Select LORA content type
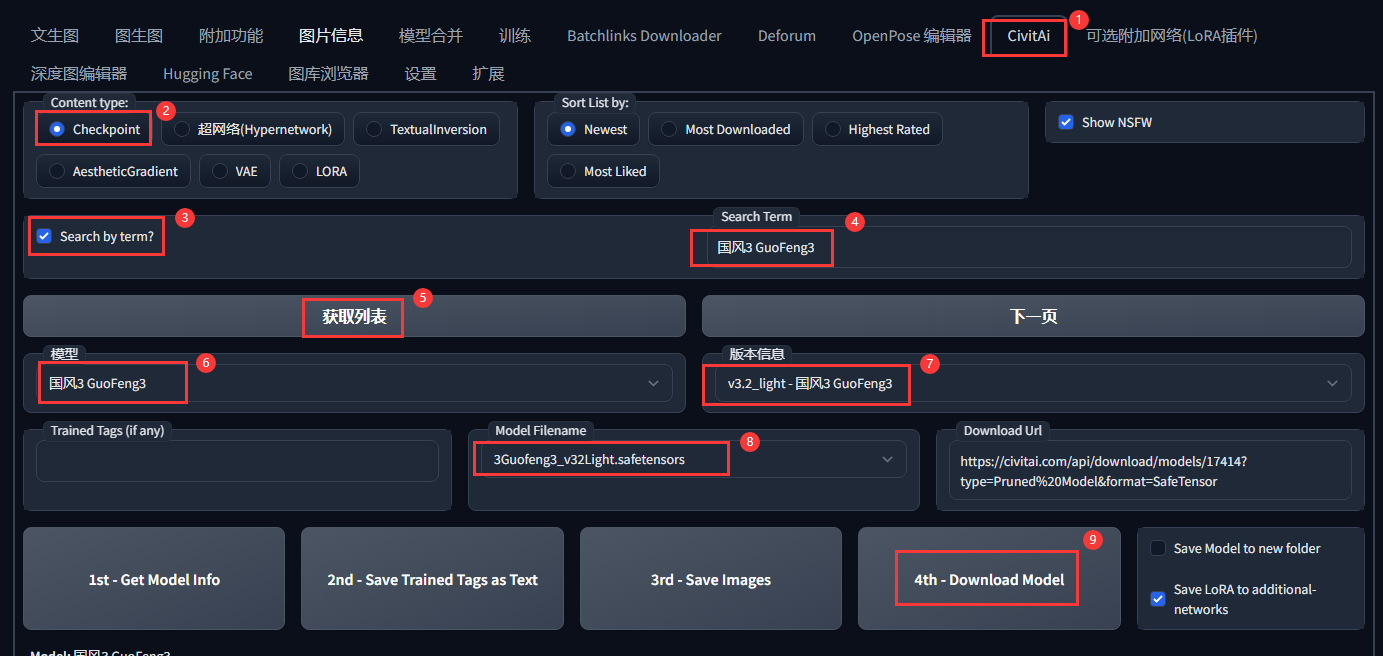Screen dimensions: 1383x656 [319, 171]
